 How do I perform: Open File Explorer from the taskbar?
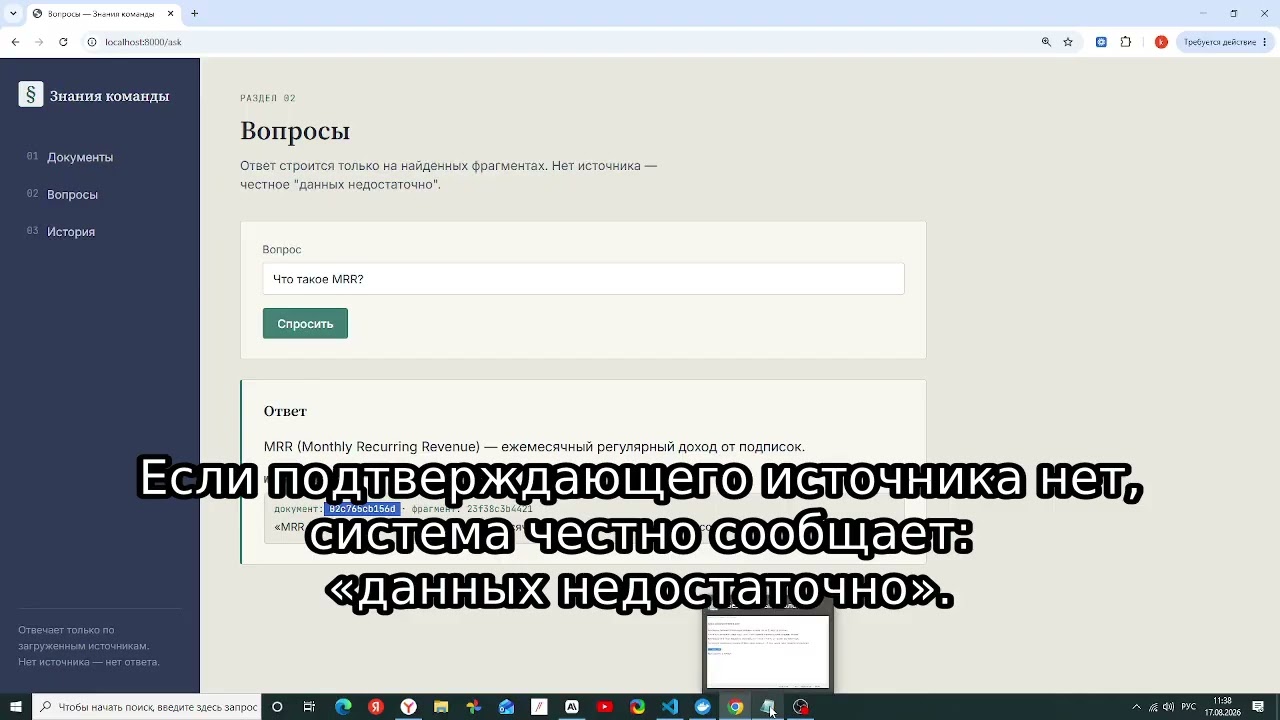tap(441, 707)
